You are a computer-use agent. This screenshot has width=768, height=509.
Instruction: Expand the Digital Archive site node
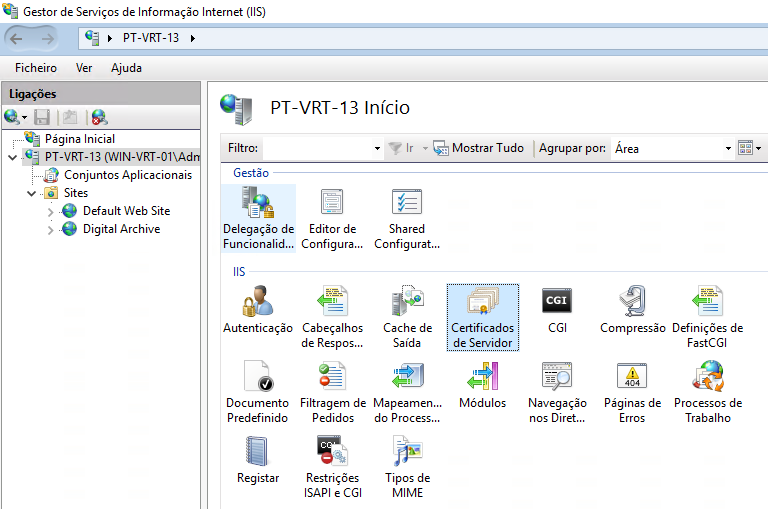tap(50, 230)
